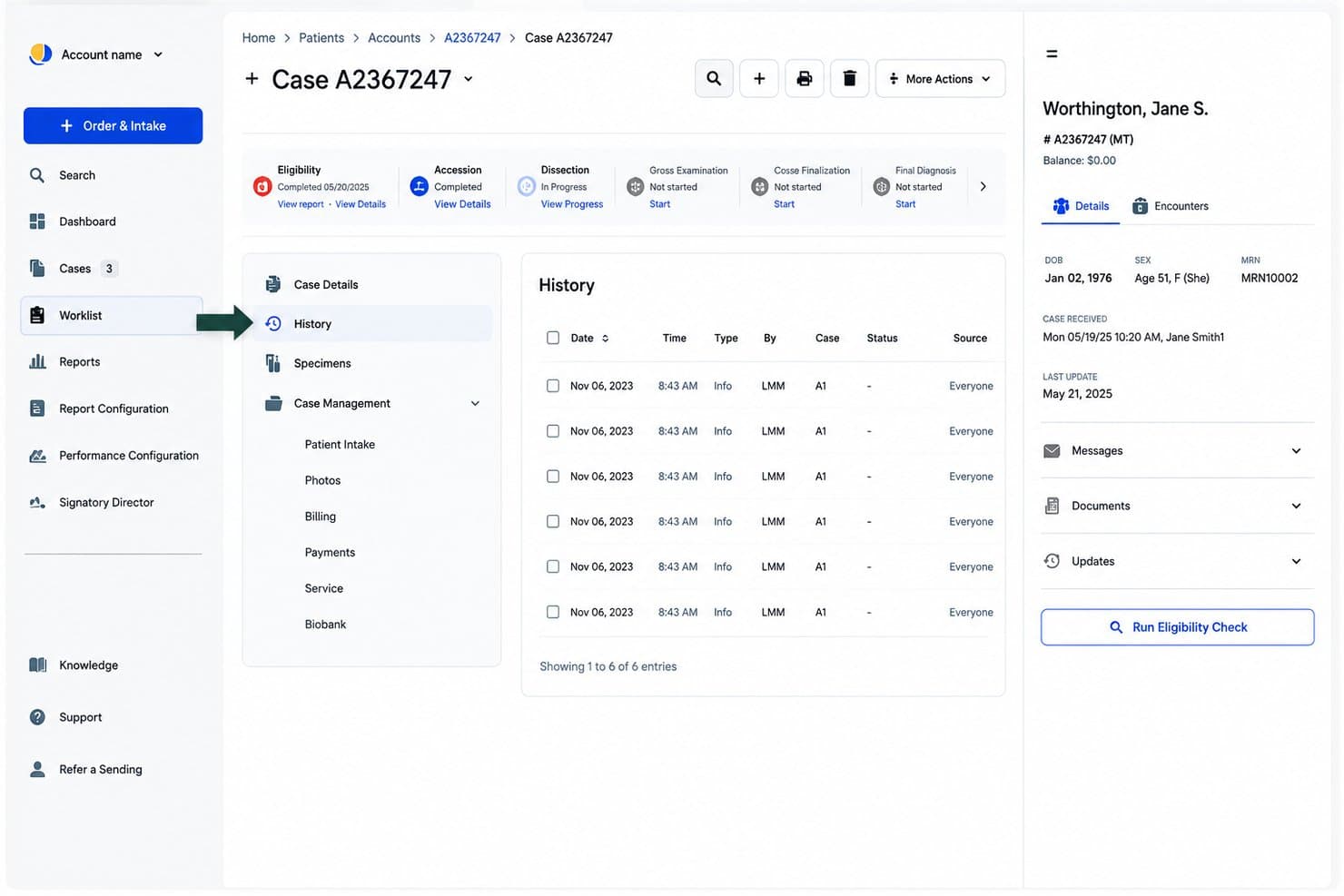Click the Home breadcrumb
Viewport: 1344px width, 896px height.
pos(259,37)
